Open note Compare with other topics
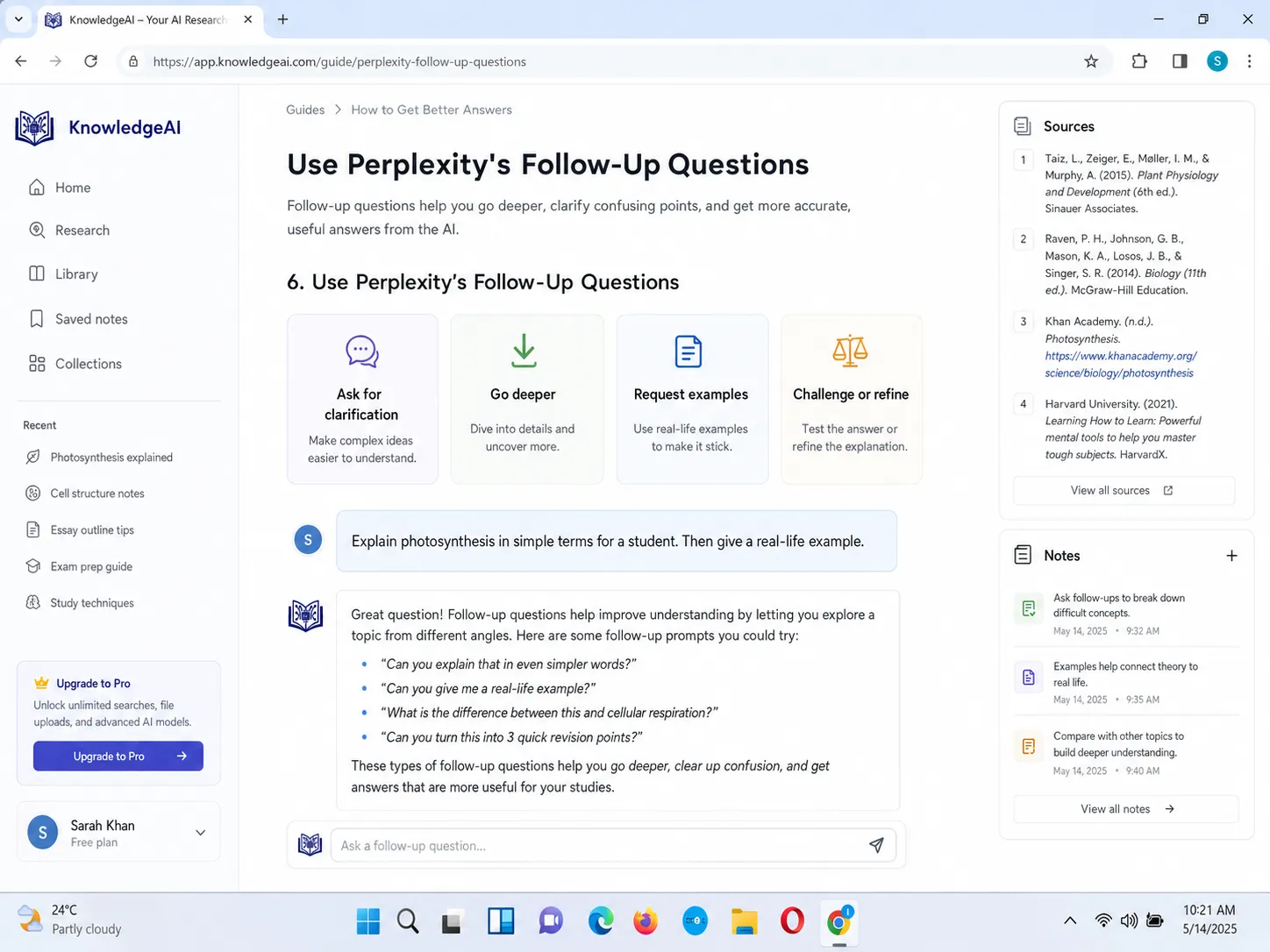 tap(1126, 753)
